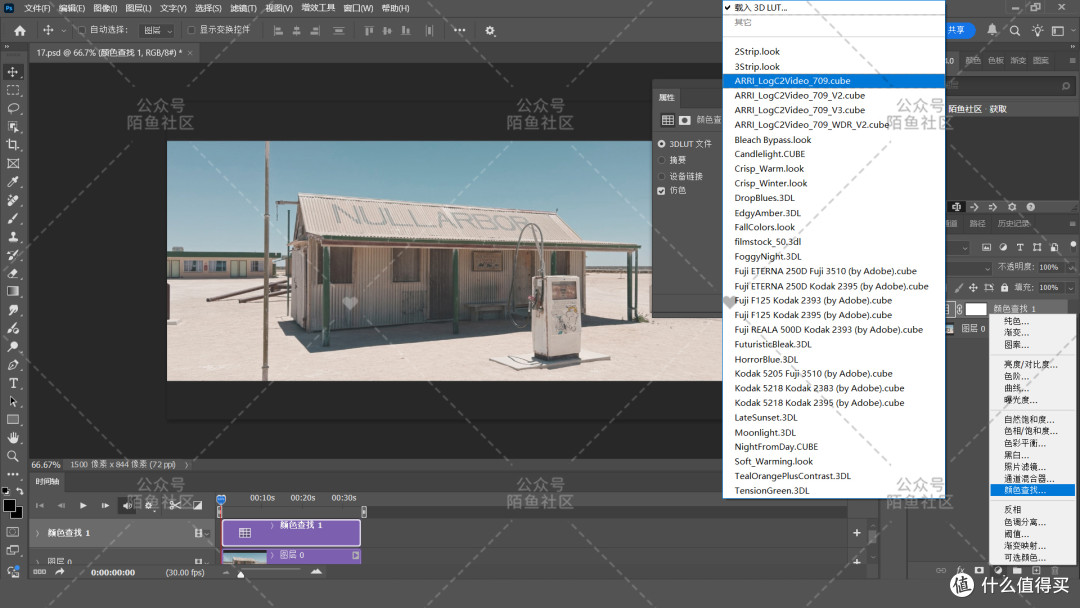Select the Crop tool
The width and height of the screenshot is (1080, 608).
[x=13, y=145]
